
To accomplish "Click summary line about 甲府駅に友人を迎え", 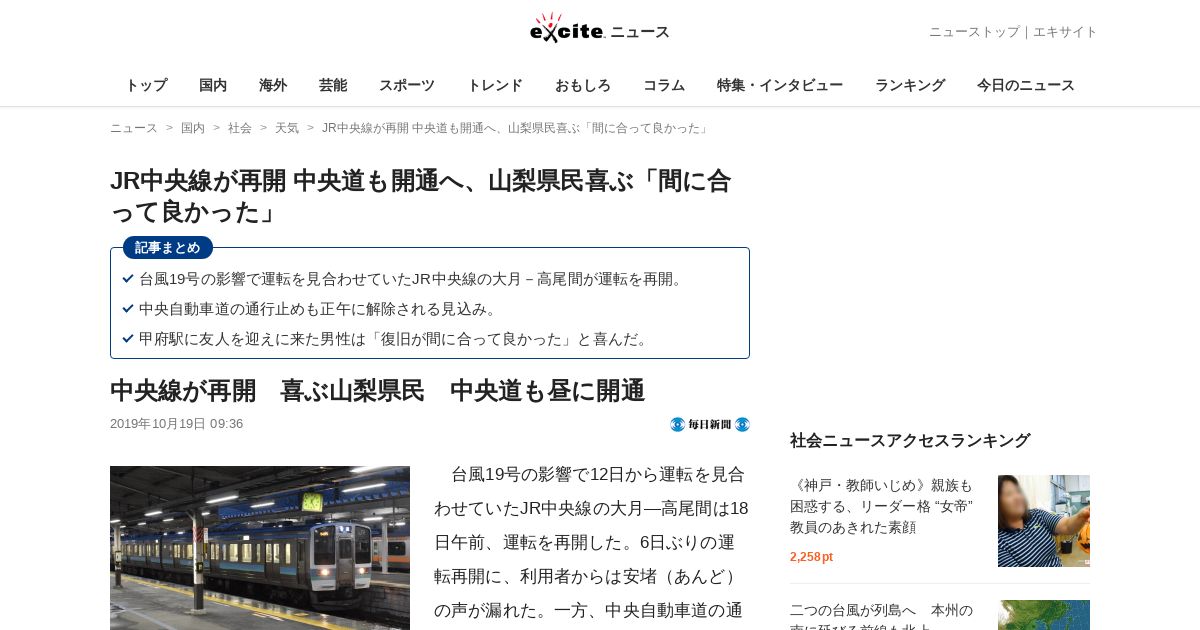I will 396,339.
